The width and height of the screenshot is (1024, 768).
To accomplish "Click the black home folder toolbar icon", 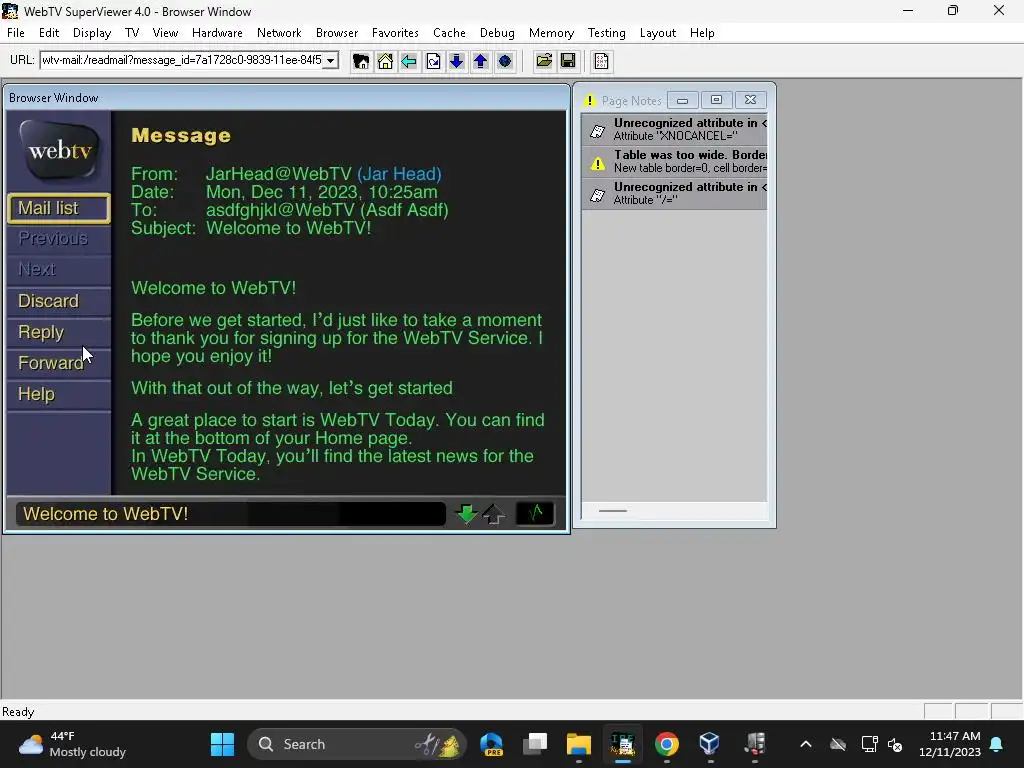I will (x=360, y=61).
